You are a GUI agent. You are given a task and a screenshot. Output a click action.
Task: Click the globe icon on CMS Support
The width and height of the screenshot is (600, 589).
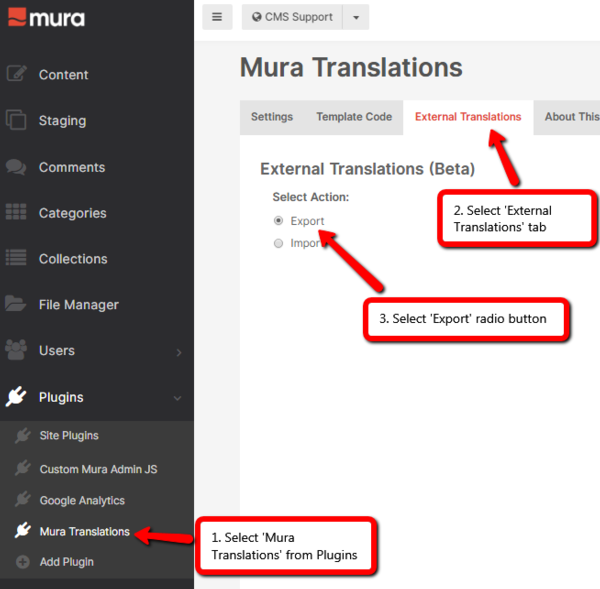point(257,17)
